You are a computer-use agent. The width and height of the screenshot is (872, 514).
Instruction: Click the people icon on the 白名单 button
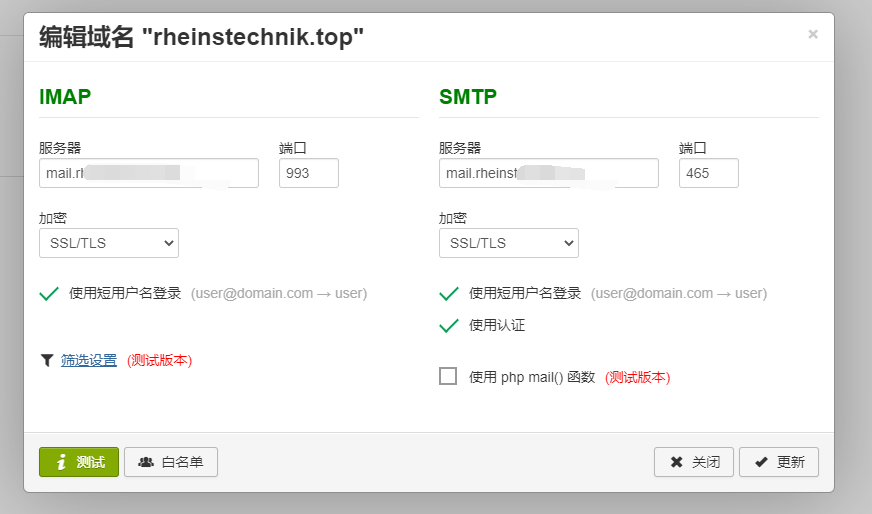pos(146,462)
